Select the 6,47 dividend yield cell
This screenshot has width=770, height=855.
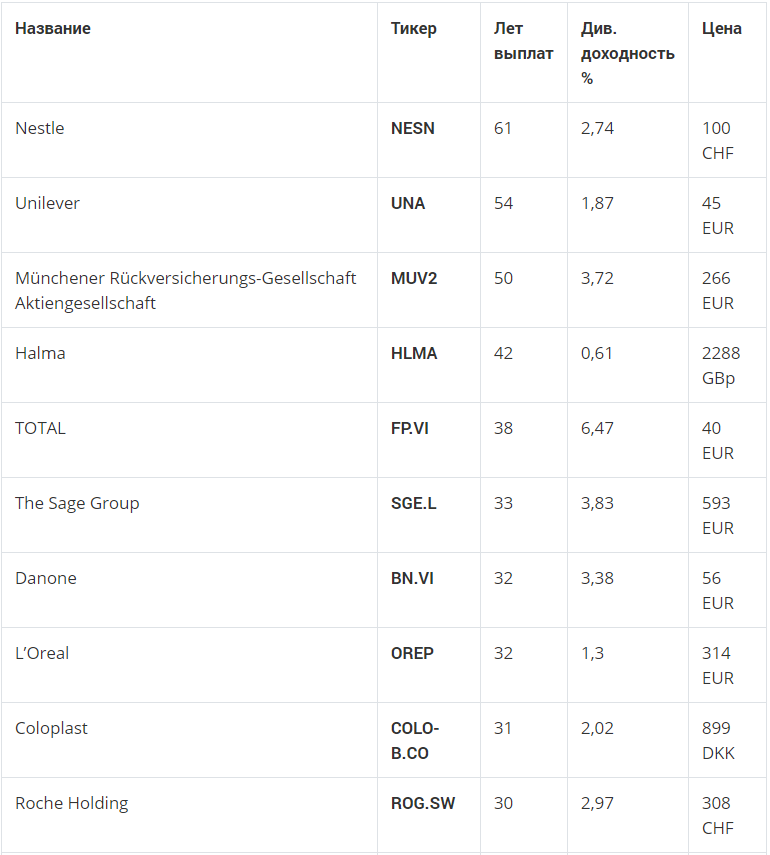[x=628, y=440]
